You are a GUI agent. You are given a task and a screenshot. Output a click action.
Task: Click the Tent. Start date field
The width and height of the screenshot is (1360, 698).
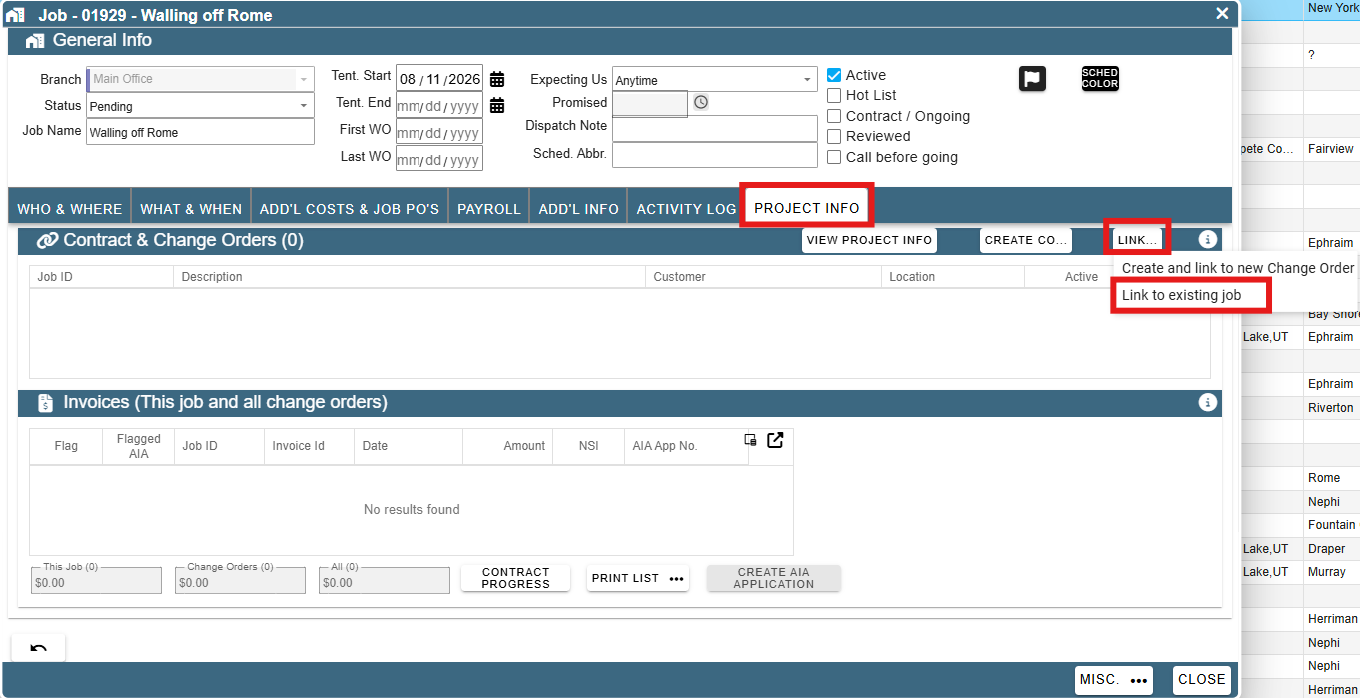439,79
